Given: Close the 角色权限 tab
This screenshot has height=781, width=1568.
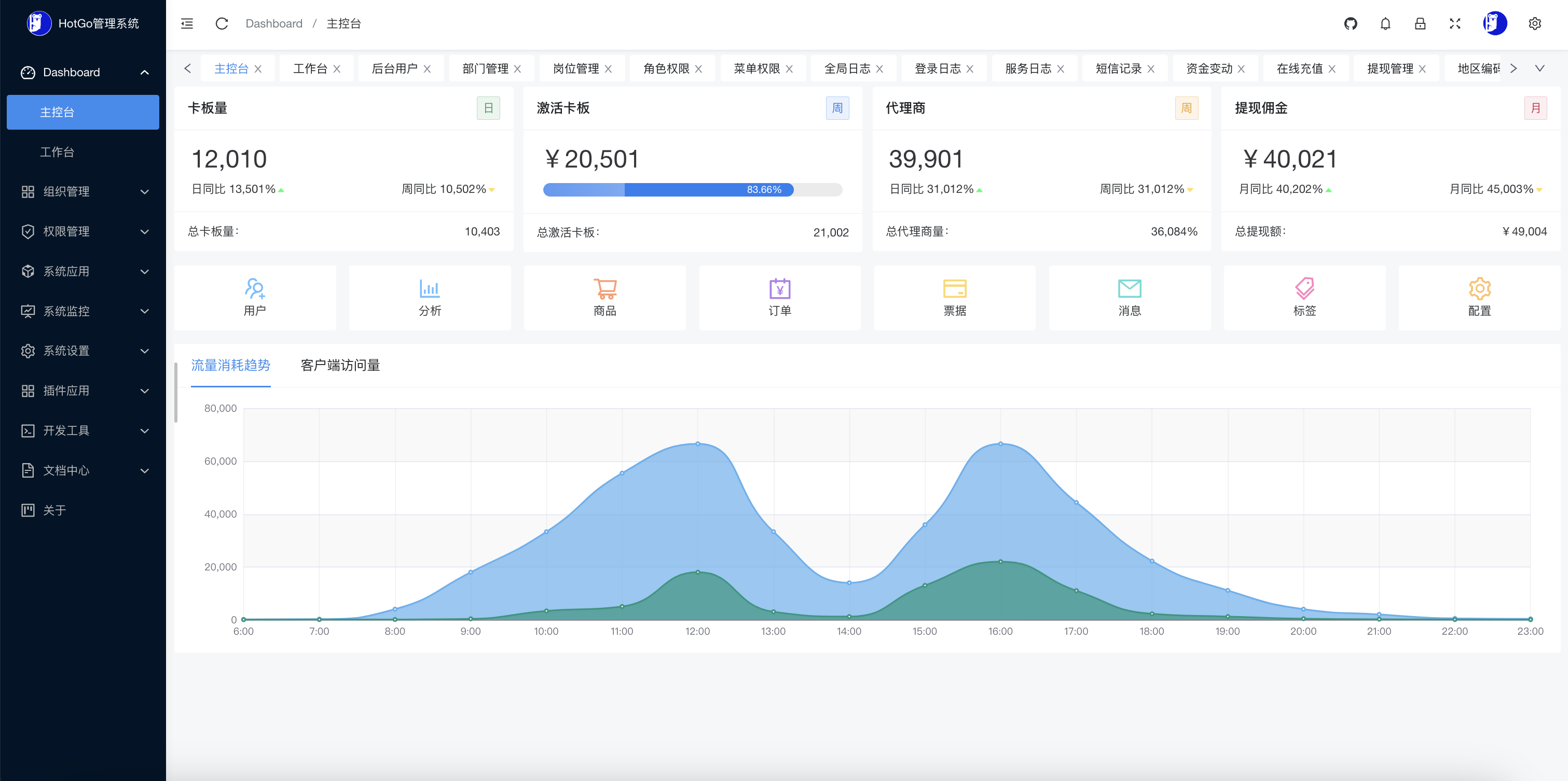Looking at the screenshot, I should pyautogui.click(x=698, y=69).
